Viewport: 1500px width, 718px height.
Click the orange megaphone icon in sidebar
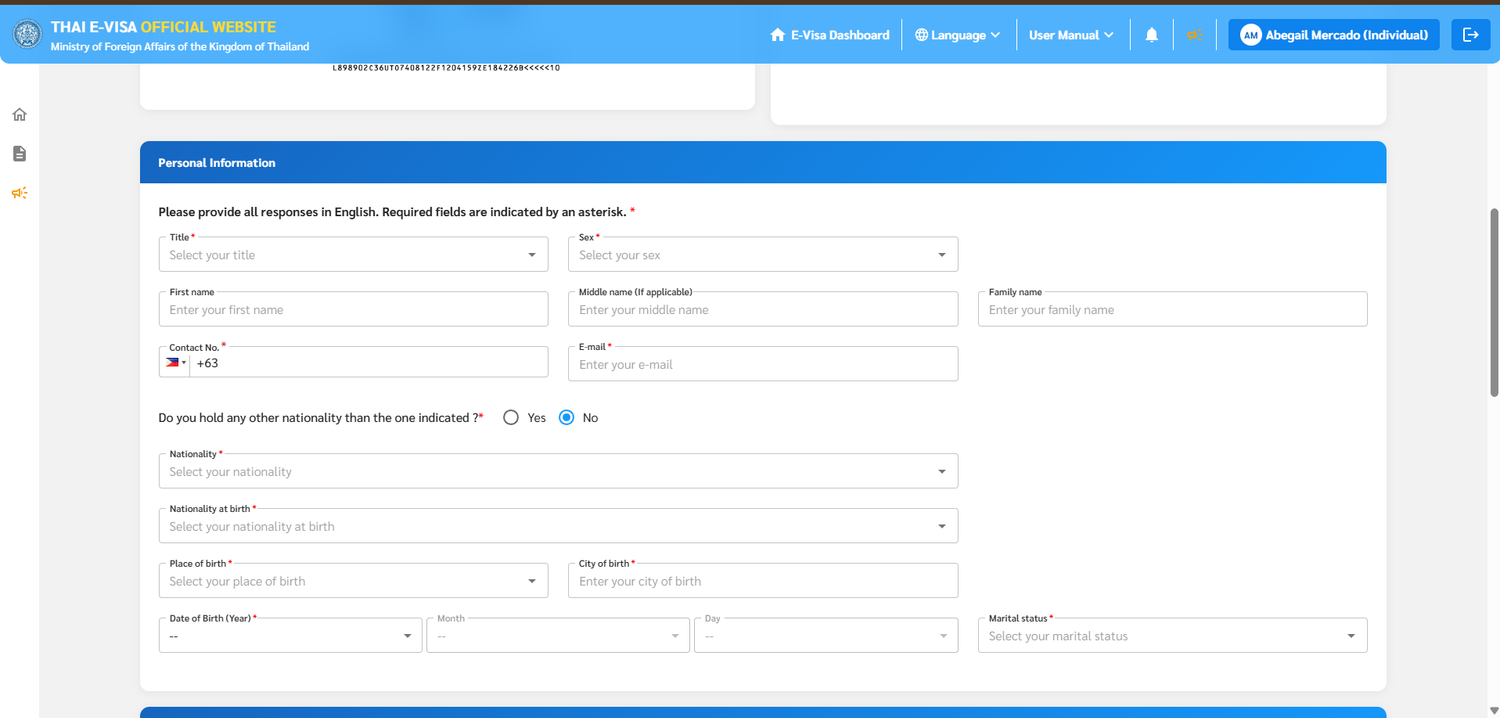click(19, 193)
